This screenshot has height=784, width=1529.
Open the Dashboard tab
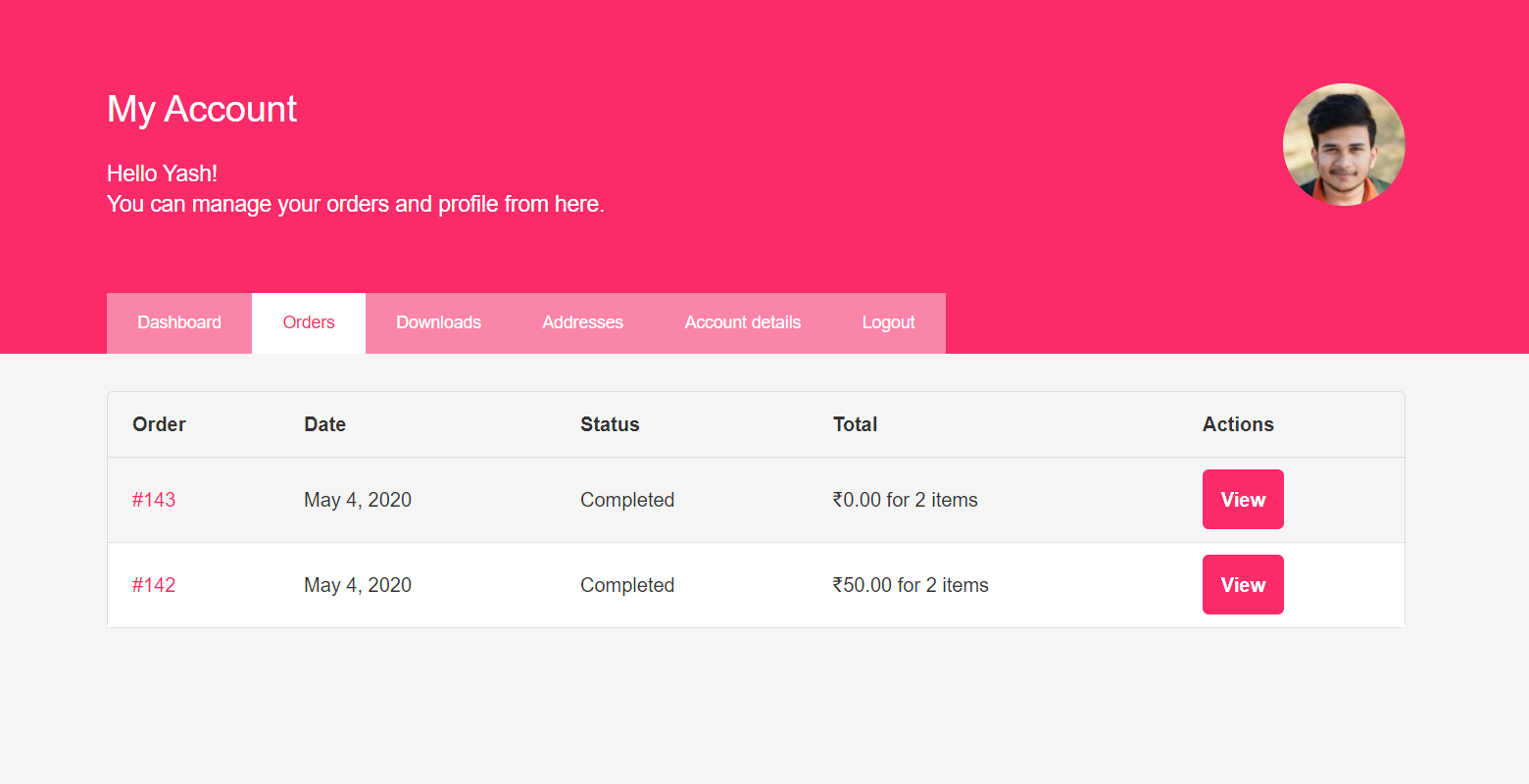point(179,322)
